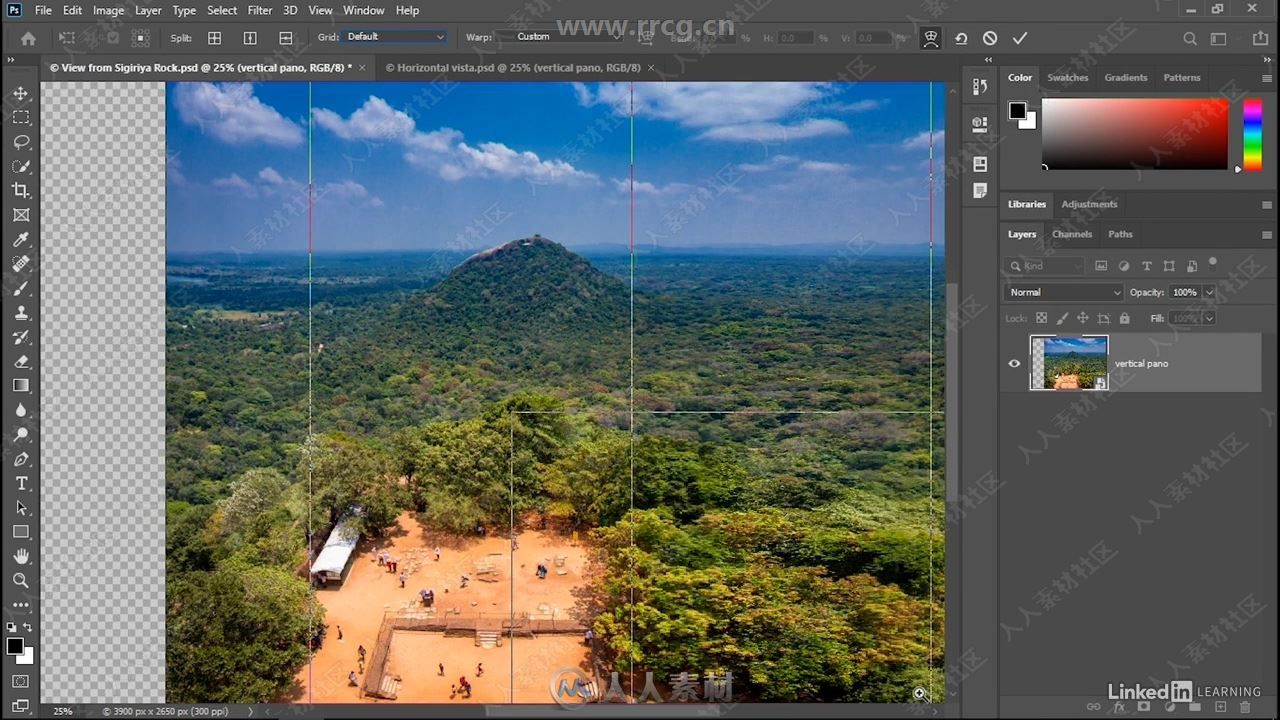Toggle lock position

[1083, 318]
